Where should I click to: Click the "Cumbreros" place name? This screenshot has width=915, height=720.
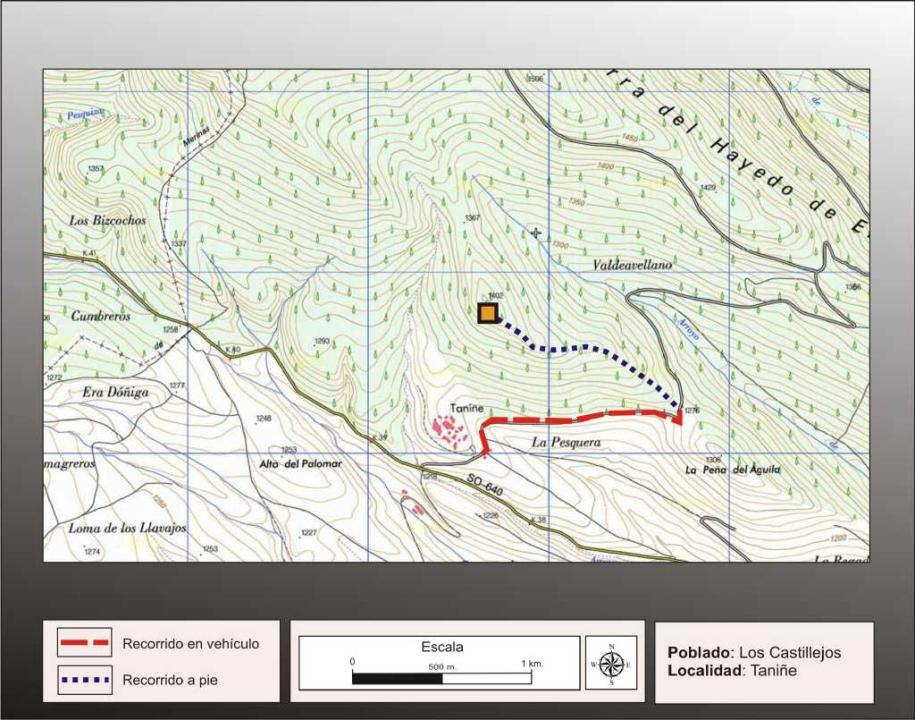(x=101, y=316)
